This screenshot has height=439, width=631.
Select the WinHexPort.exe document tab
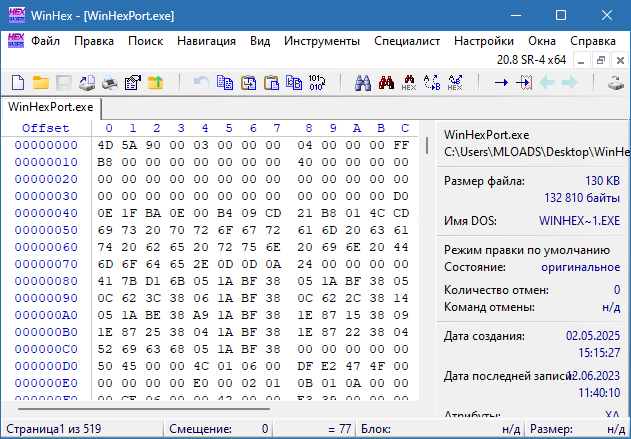pos(51,107)
